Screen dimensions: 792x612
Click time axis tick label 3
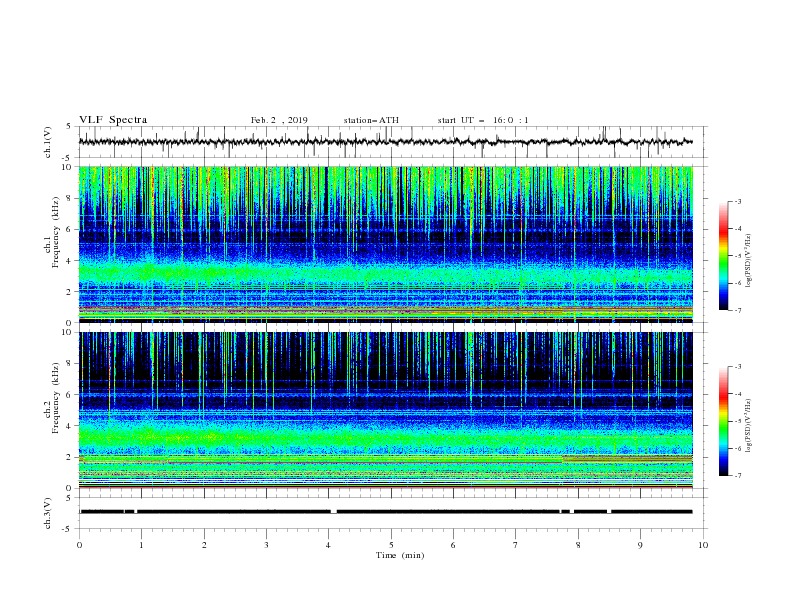pos(266,545)
